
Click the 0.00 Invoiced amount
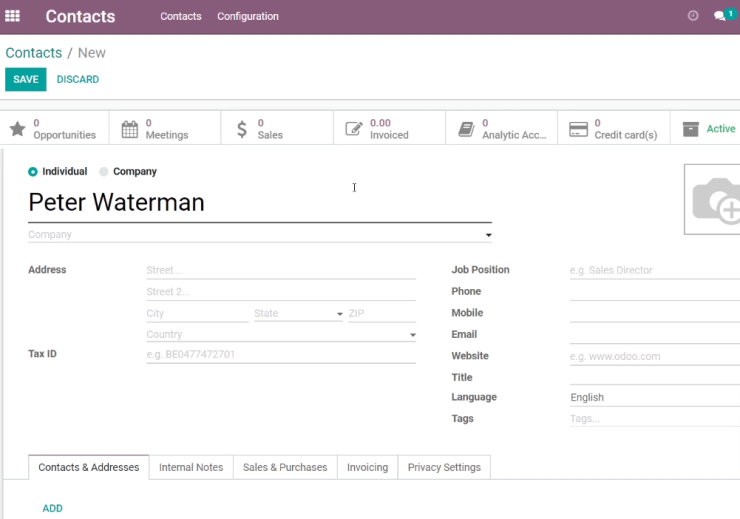(x=380, y=123)
